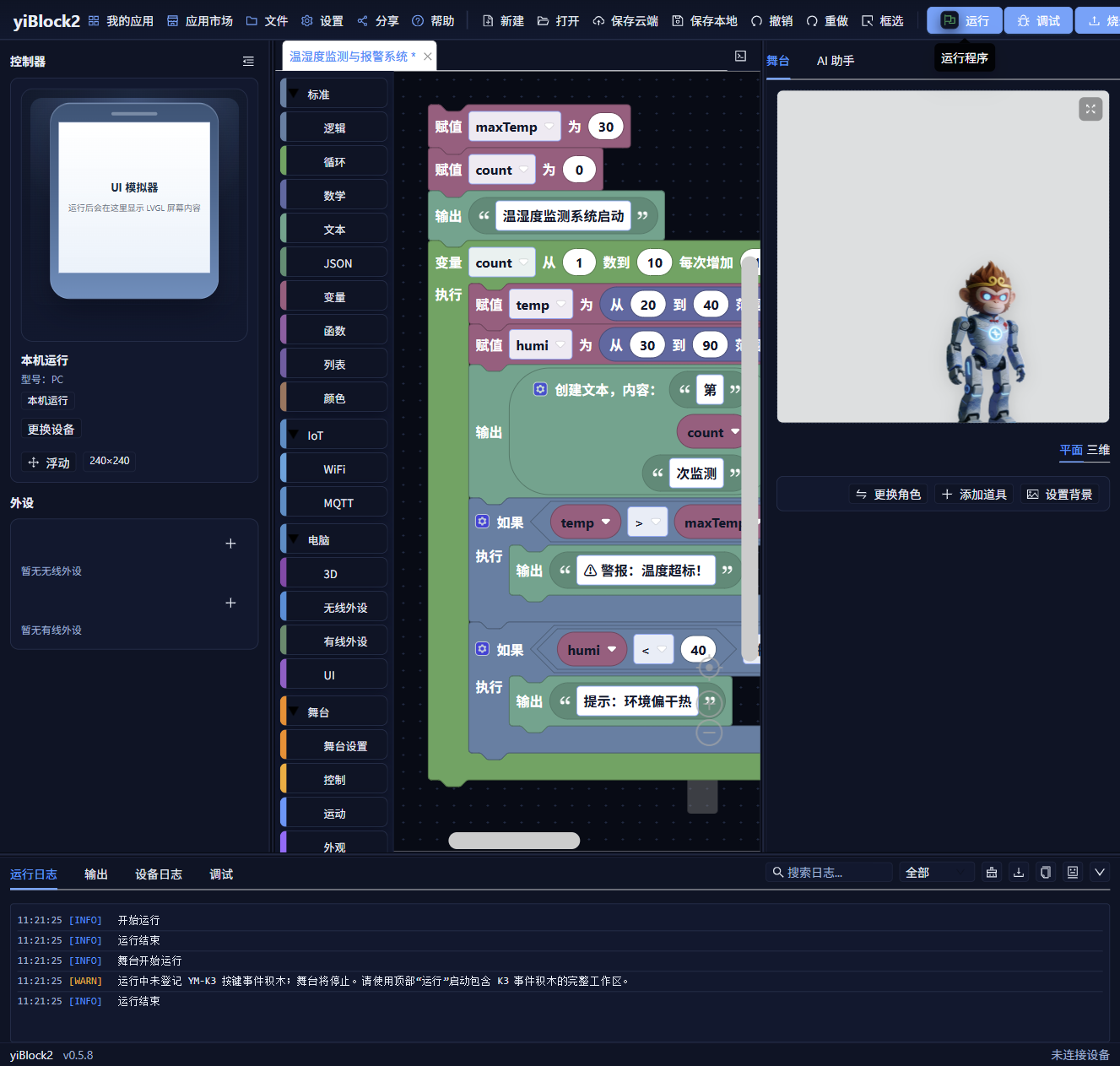Open gear settings on the 创建文本 block
The image size is (1120, 1066).
pyautogui.click(x=540, y=389)
